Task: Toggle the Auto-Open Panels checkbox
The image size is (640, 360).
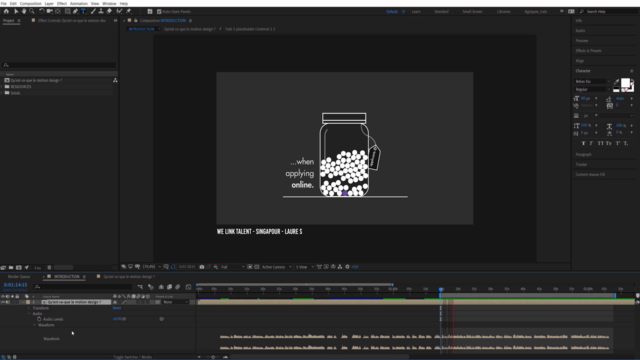Action: click(159, 11)
